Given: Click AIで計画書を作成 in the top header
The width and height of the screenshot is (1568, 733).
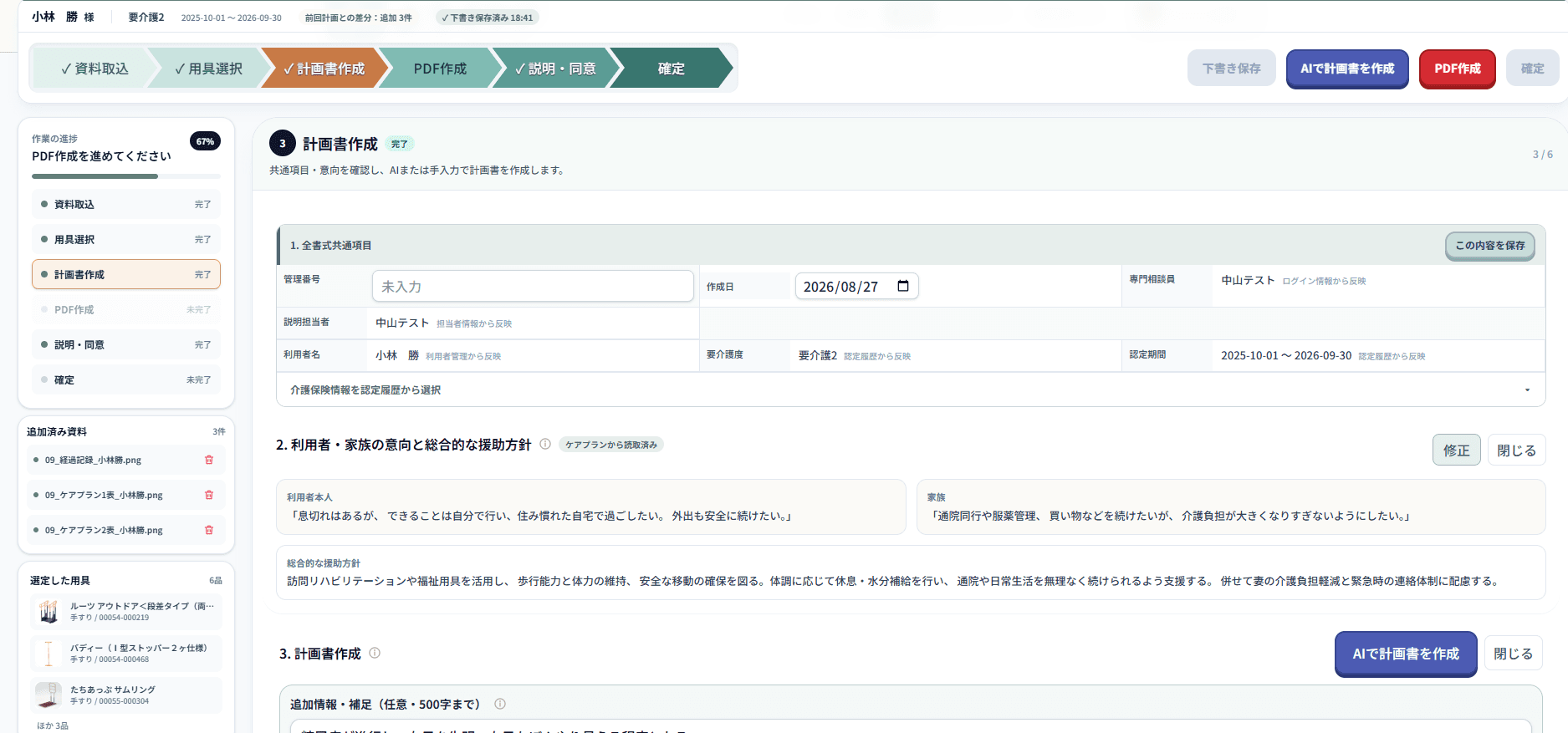Looking at the screenshot, I should point(1347,69).
